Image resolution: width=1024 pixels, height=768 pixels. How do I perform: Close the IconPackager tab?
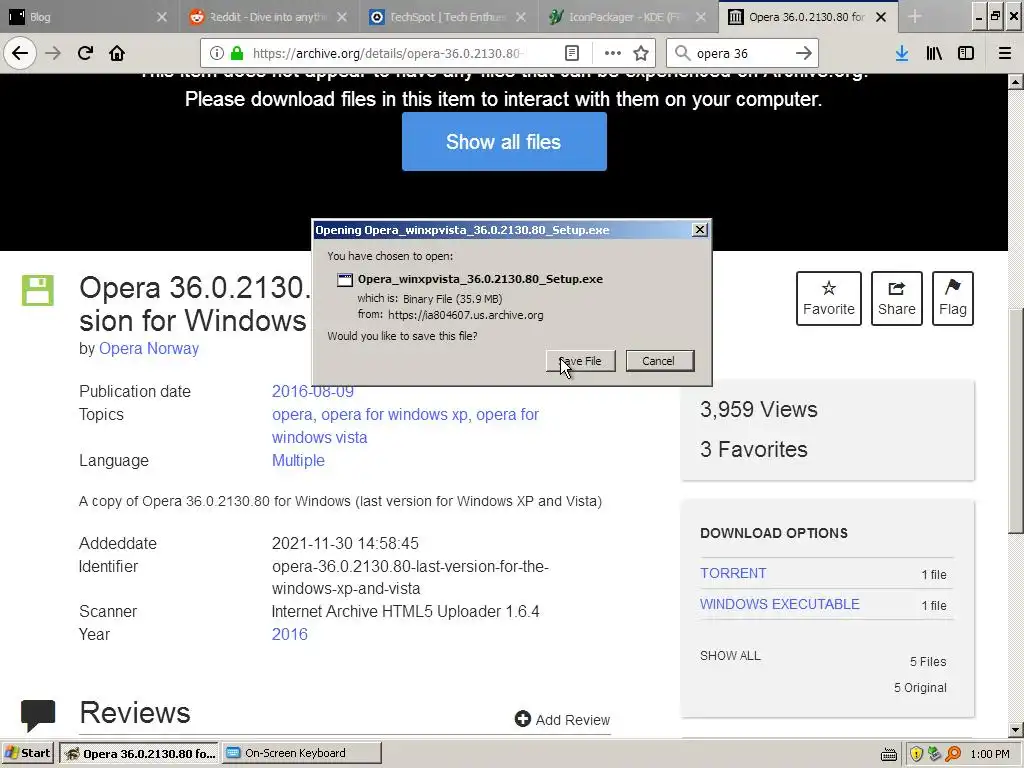[x=701, y=17]
